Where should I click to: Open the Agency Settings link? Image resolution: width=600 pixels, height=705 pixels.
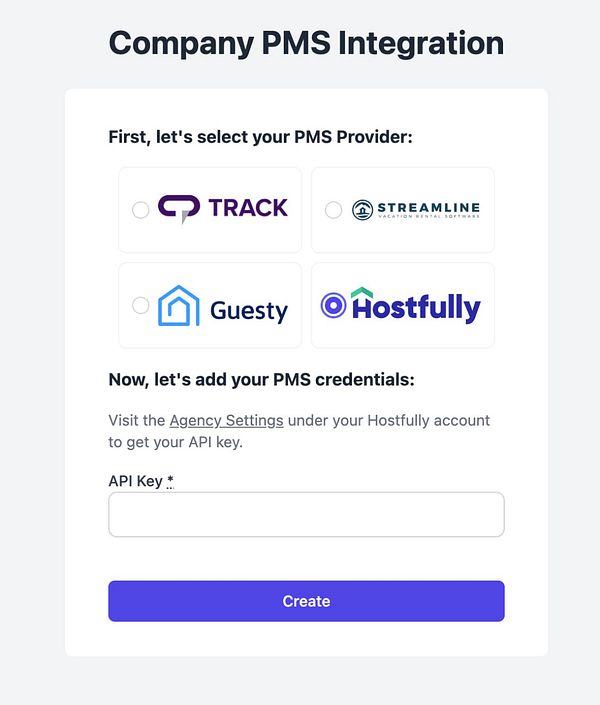[226, 420]
